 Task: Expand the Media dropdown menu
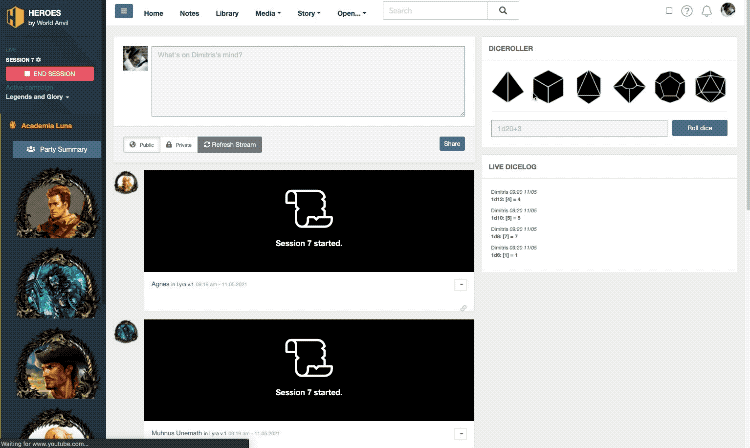267,14
